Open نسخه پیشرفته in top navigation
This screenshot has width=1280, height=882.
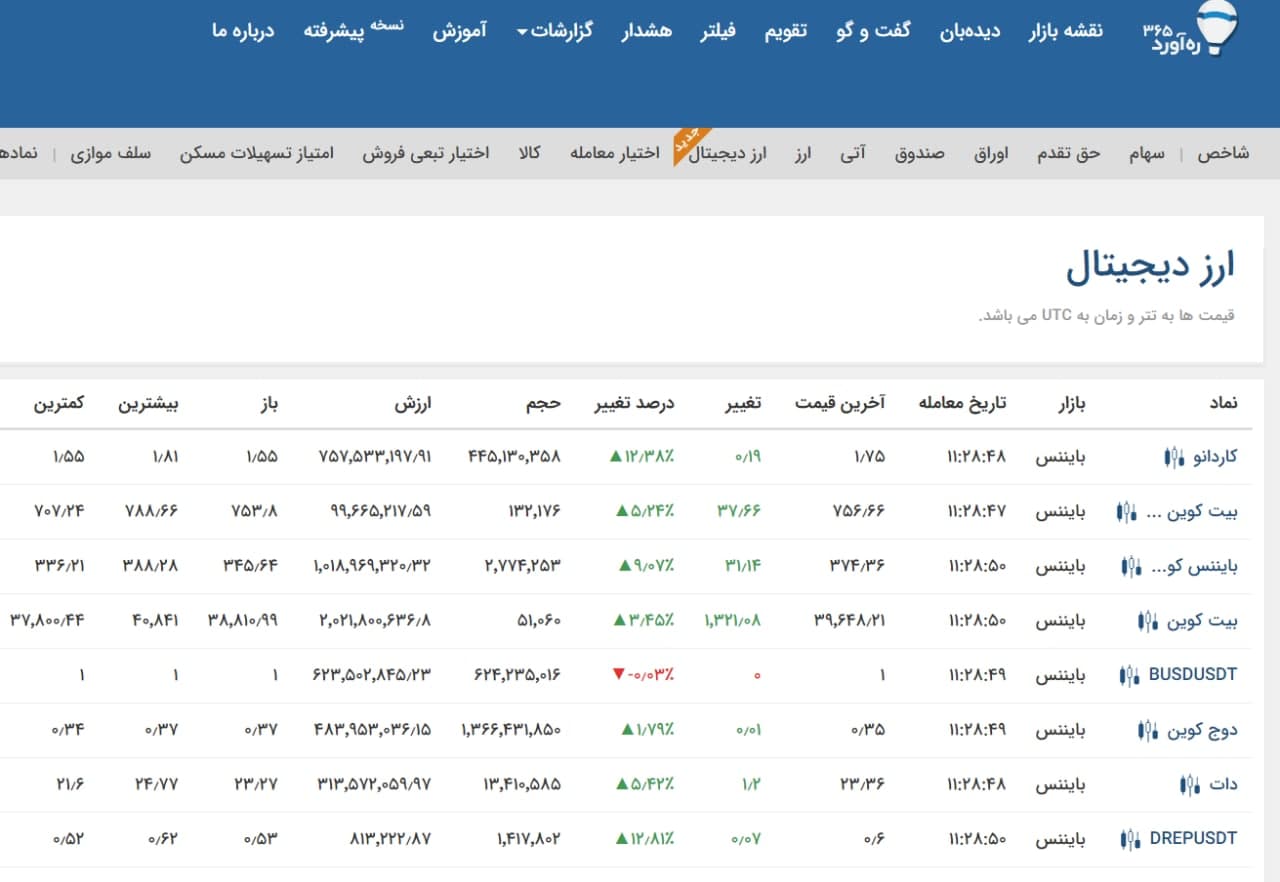354,30
